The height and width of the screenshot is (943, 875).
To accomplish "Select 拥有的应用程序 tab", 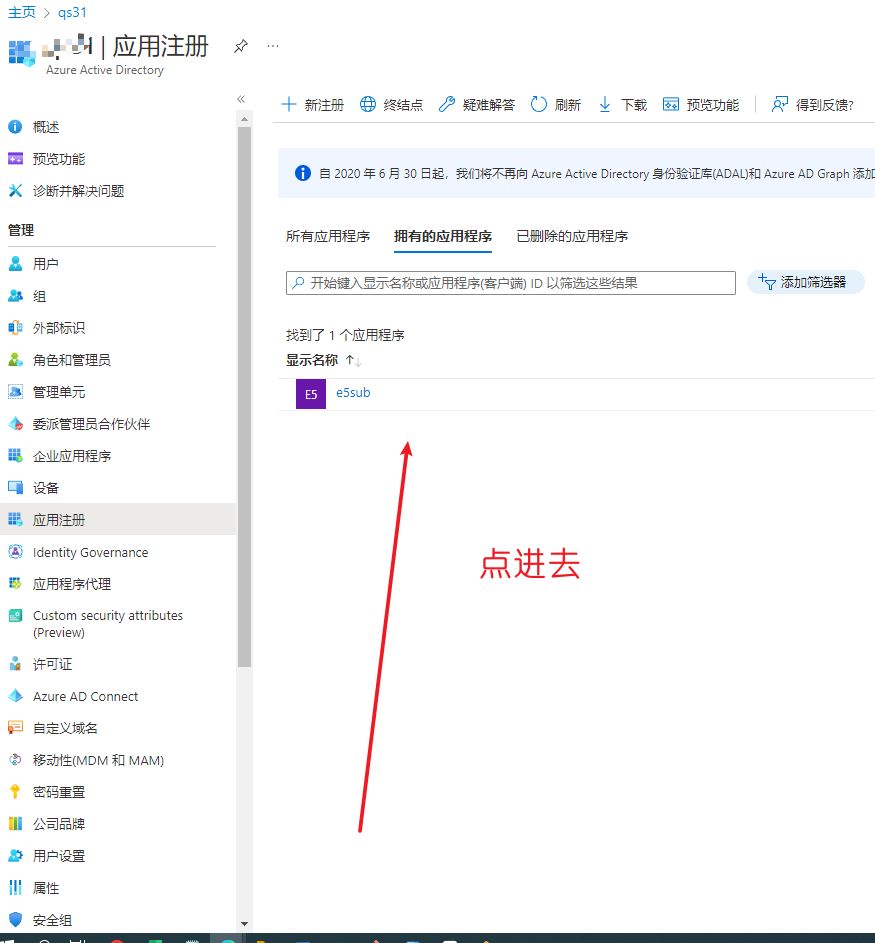I will (443, 236).
